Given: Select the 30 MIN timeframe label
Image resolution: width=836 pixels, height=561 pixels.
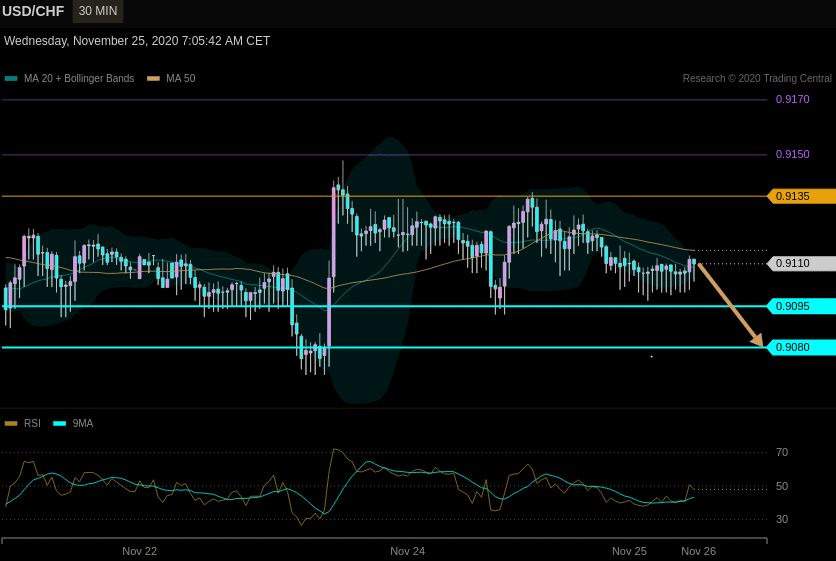Looking at the screenshot, I should pyautogui.click(x=98, y=11).
